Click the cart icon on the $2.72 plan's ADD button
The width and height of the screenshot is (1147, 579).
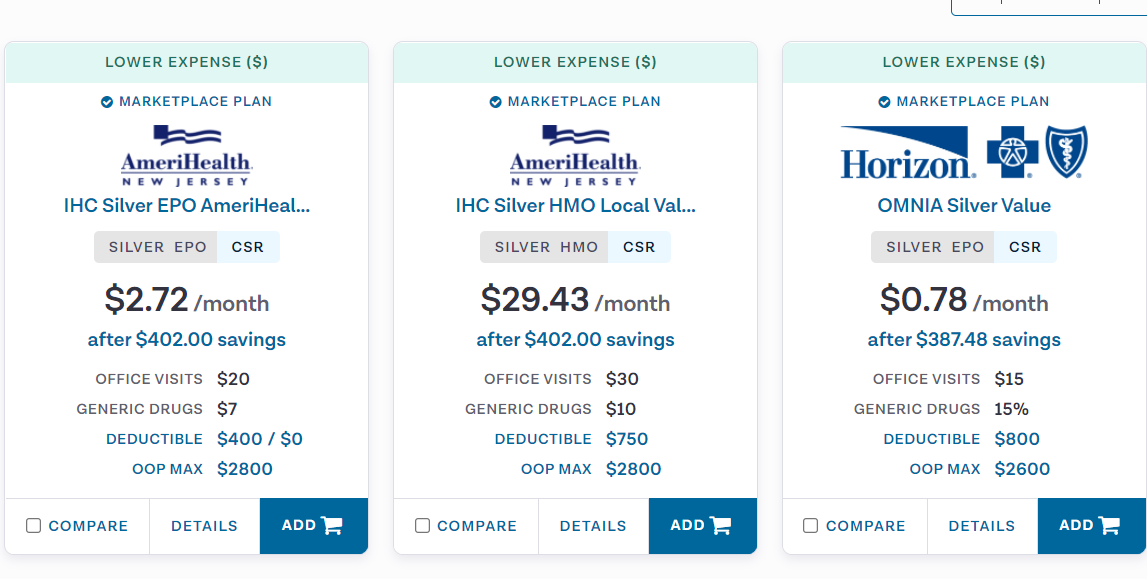tap(332, 525)
